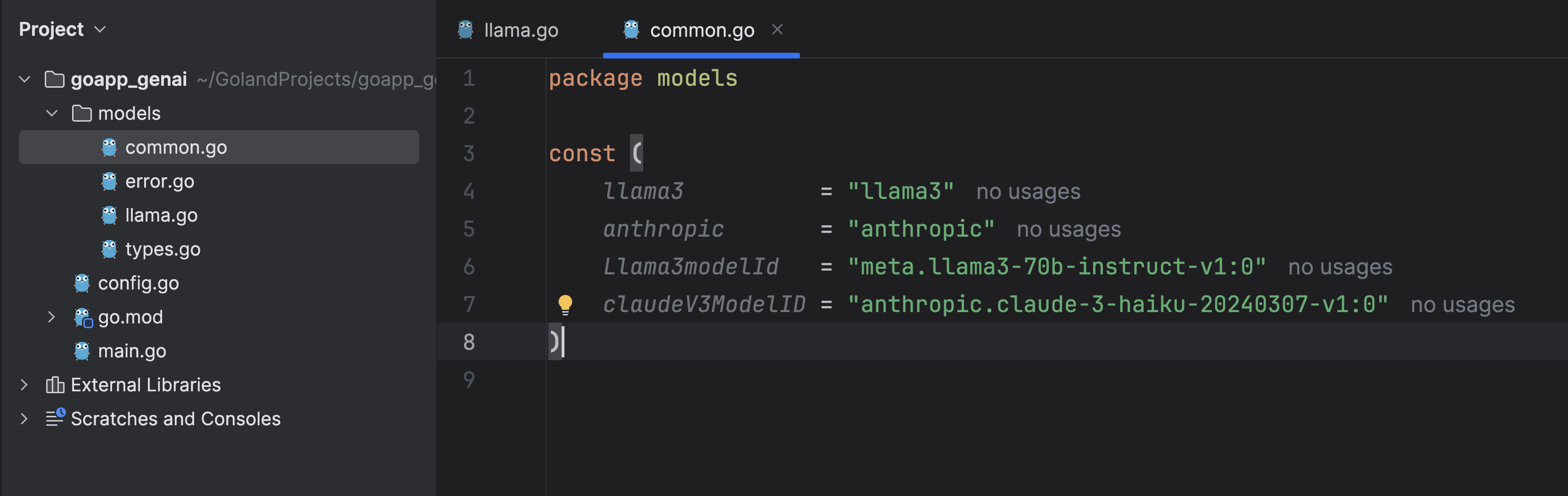Expand the go.mod node

pos(52,317)
